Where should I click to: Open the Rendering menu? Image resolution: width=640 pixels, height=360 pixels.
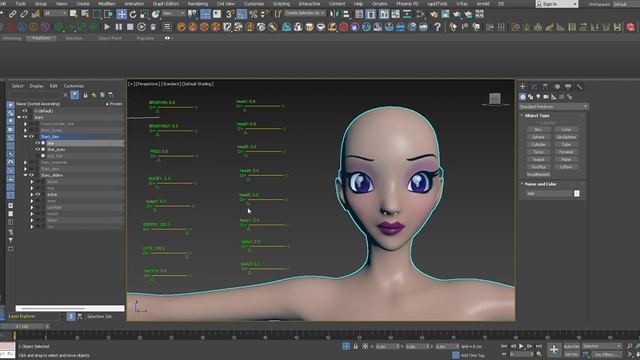198,4
